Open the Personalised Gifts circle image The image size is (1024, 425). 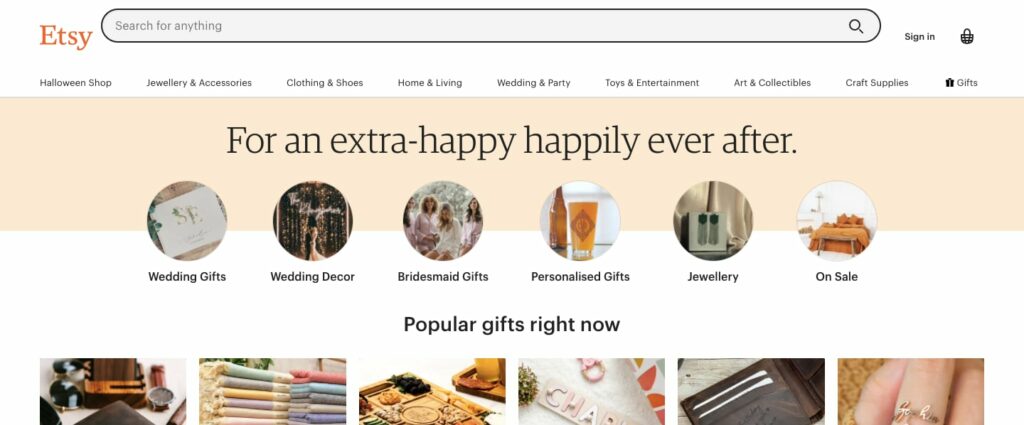pos(580,221)
